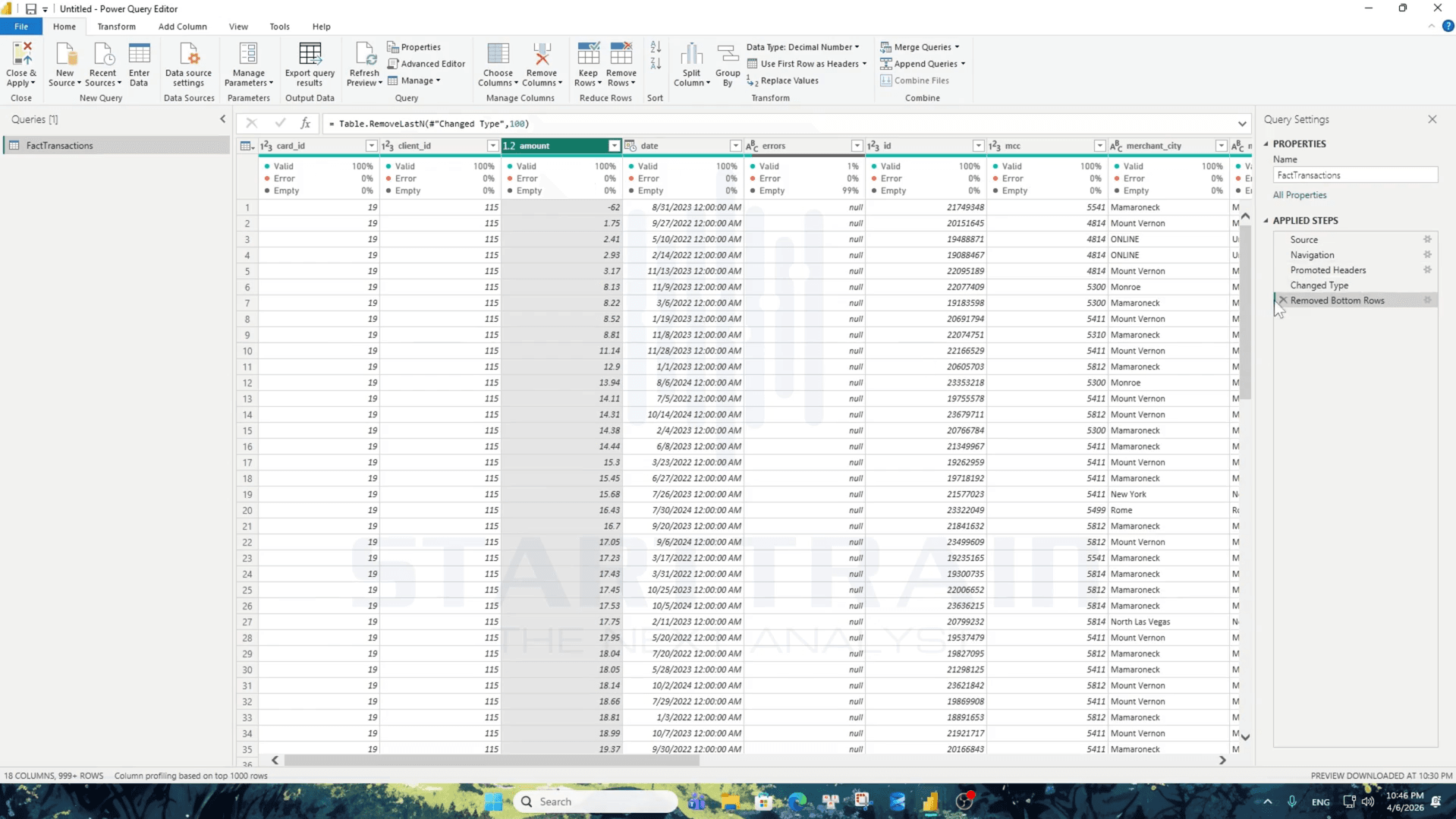1456x819 pixels.
Task: Open the New Source icon
Action: 65,54
